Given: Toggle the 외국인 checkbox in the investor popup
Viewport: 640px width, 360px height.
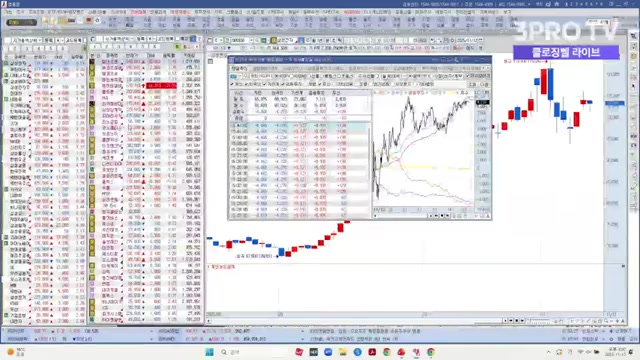Looking at the screenshot, I should pos(247,84).
